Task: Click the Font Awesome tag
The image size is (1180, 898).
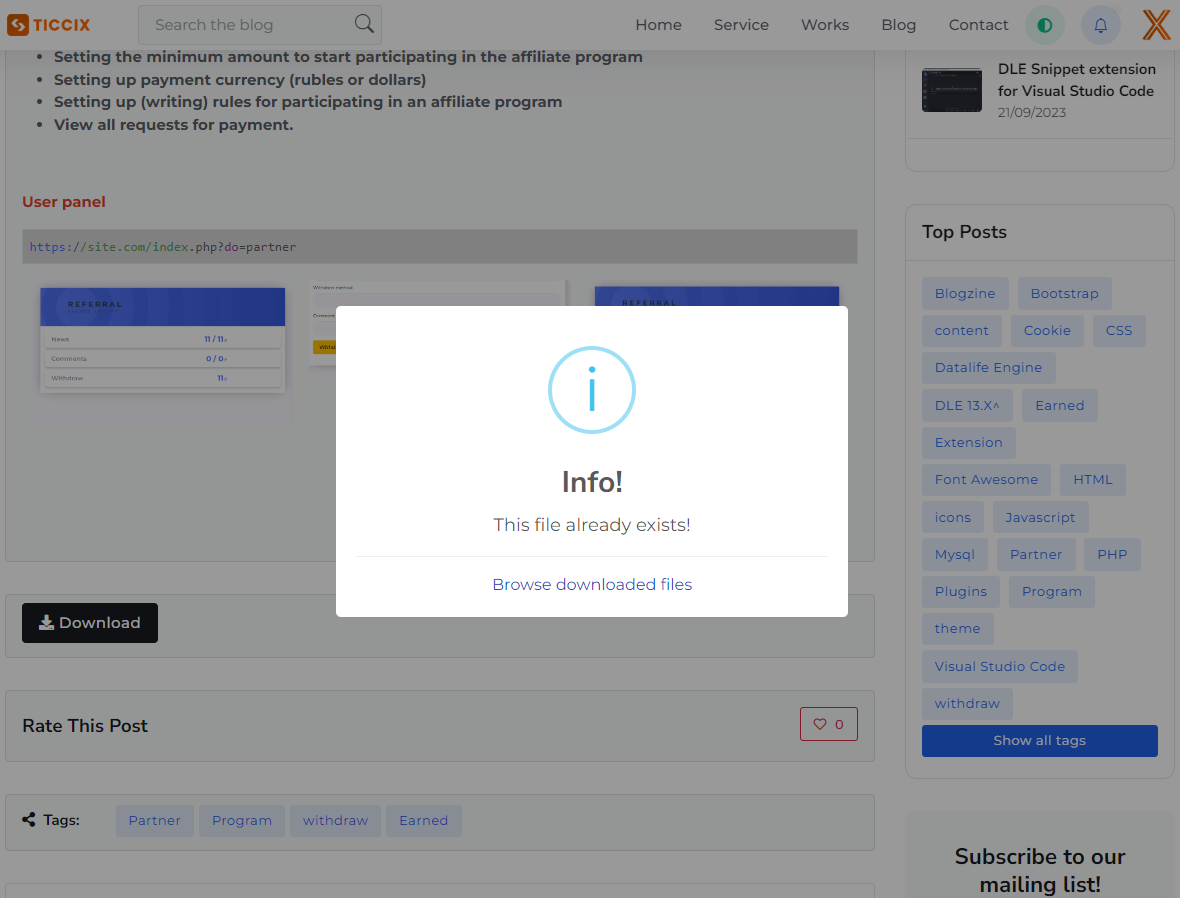Action: click(986, 480)
